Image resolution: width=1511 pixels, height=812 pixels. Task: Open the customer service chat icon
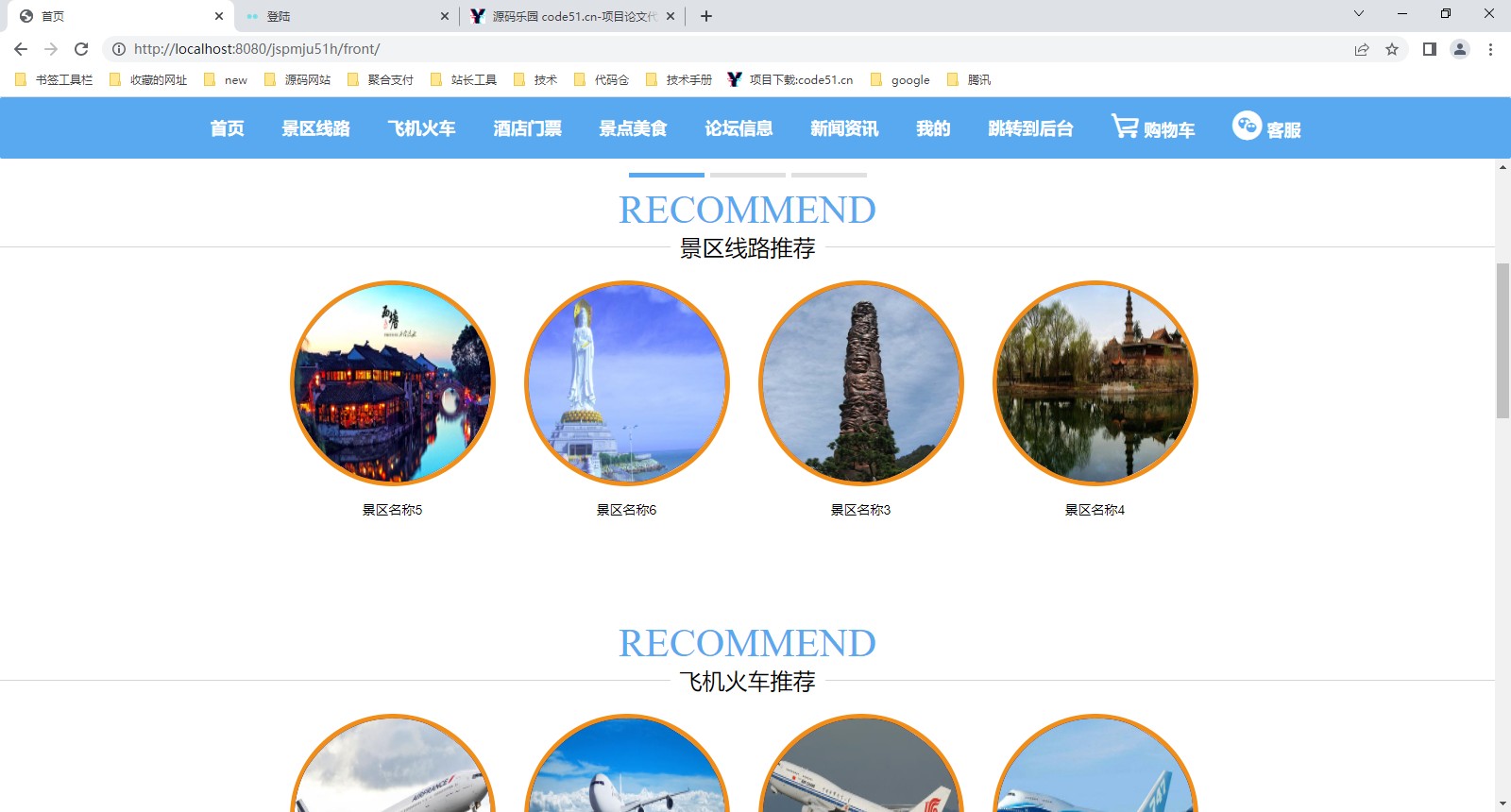tap(1247, 126)
